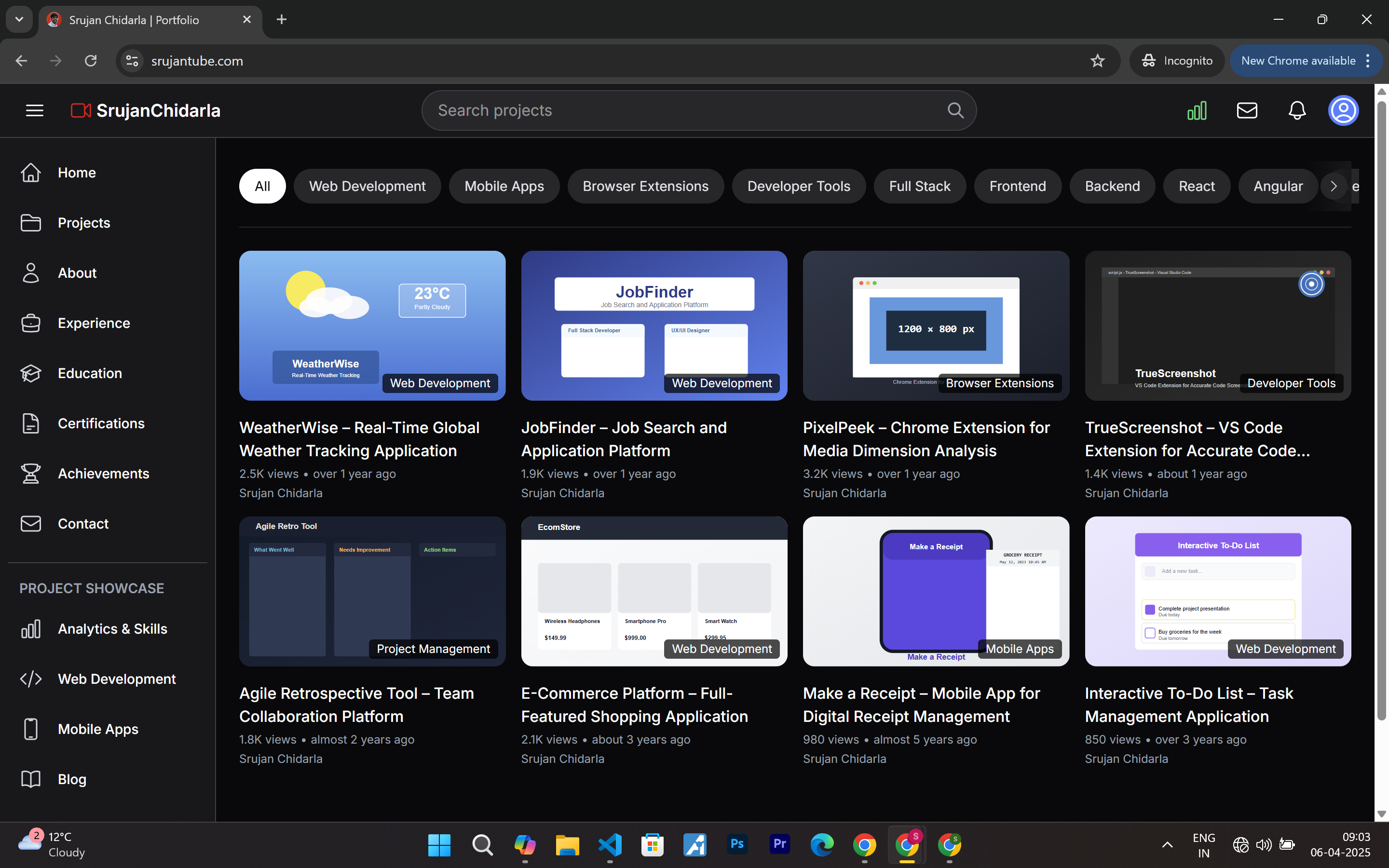
Task: Click the search magnifier icon in project search
Action: pyautogui.click(x=955, y=110)
